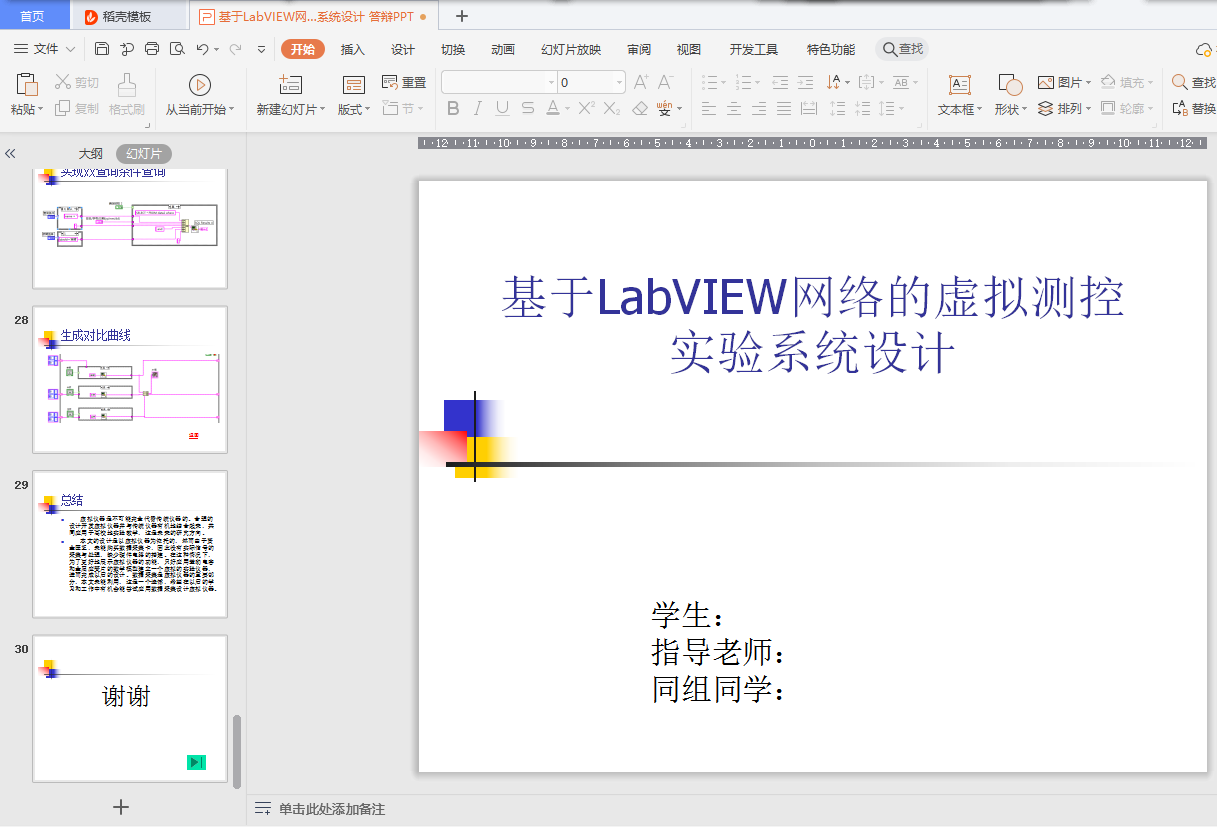This screenshot has height=827, width=1217.
Task: Click the Undo arrow icon
Action: pos(202,49)
